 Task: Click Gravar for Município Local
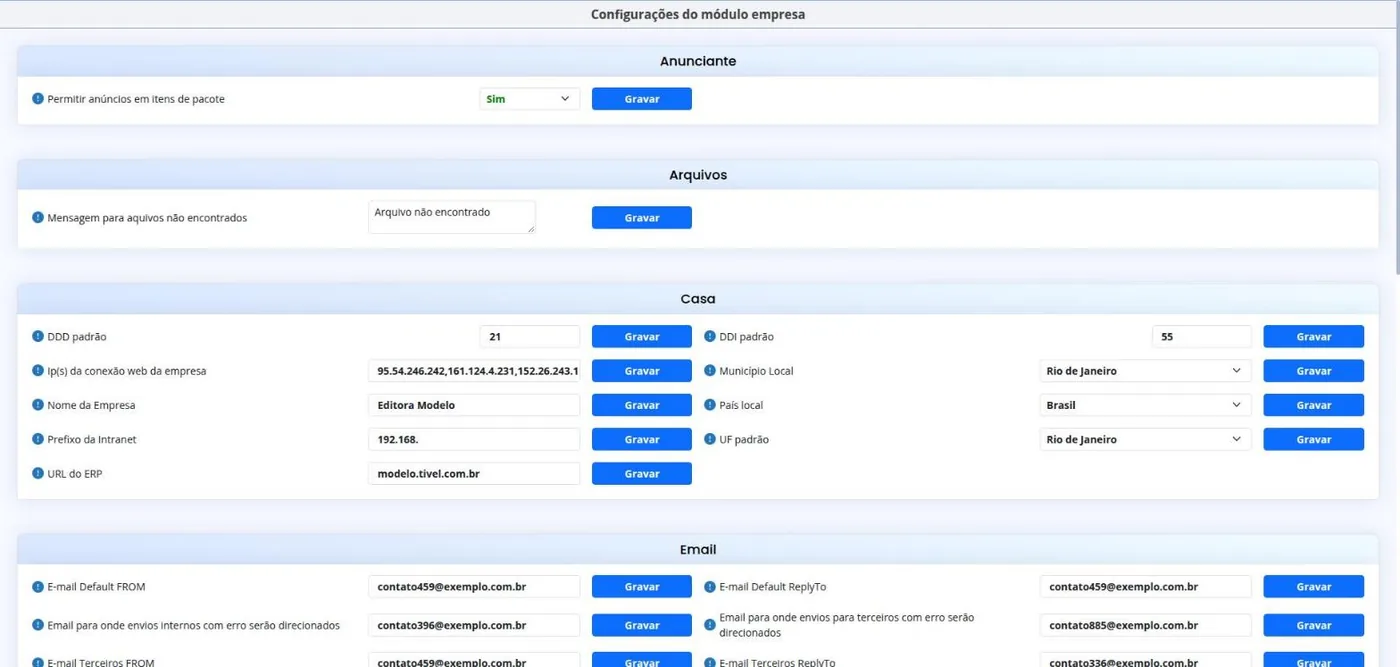click(1314, 371)
